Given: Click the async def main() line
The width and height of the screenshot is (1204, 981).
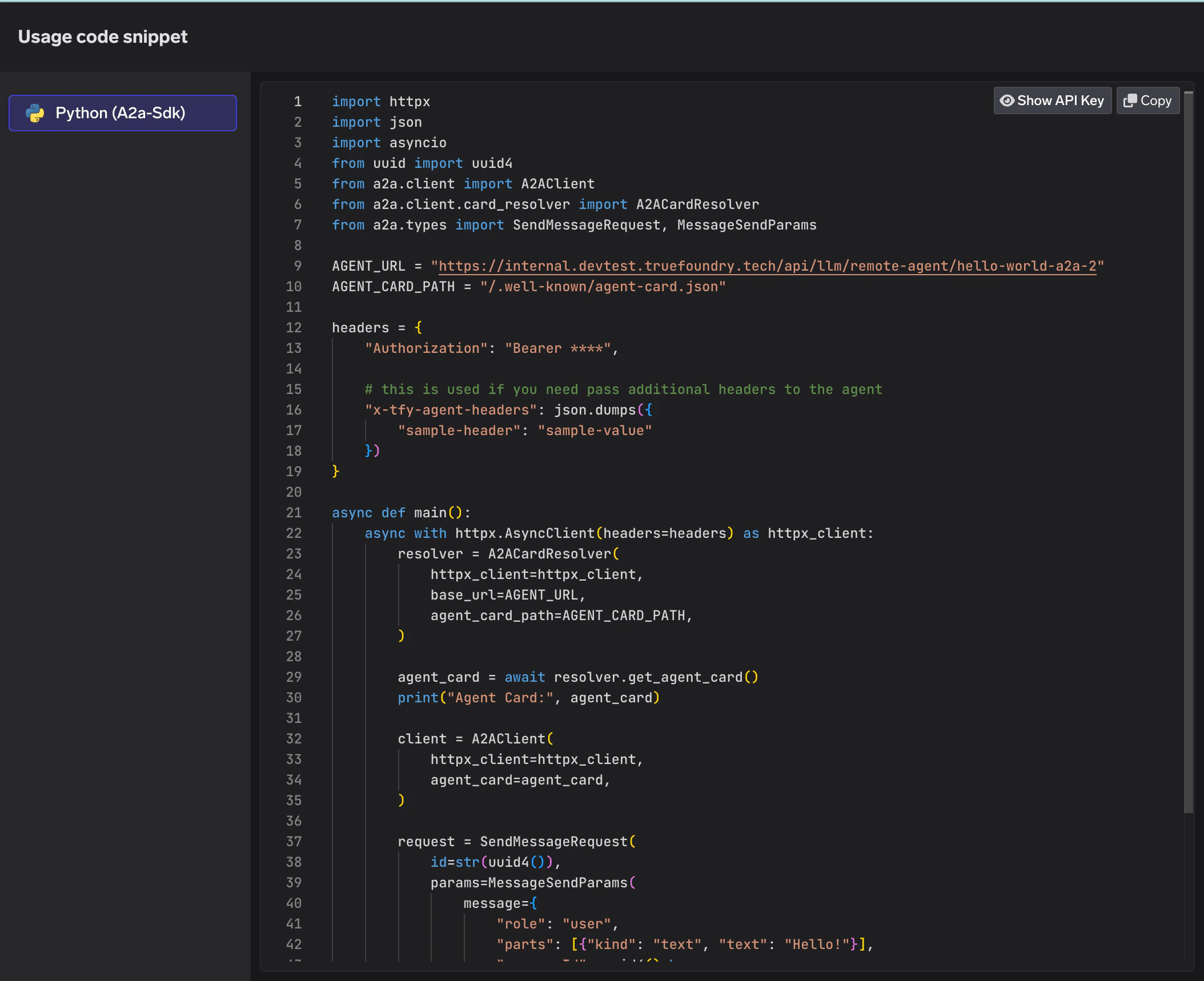Looking at the screenshot, I should pos(400,512).
